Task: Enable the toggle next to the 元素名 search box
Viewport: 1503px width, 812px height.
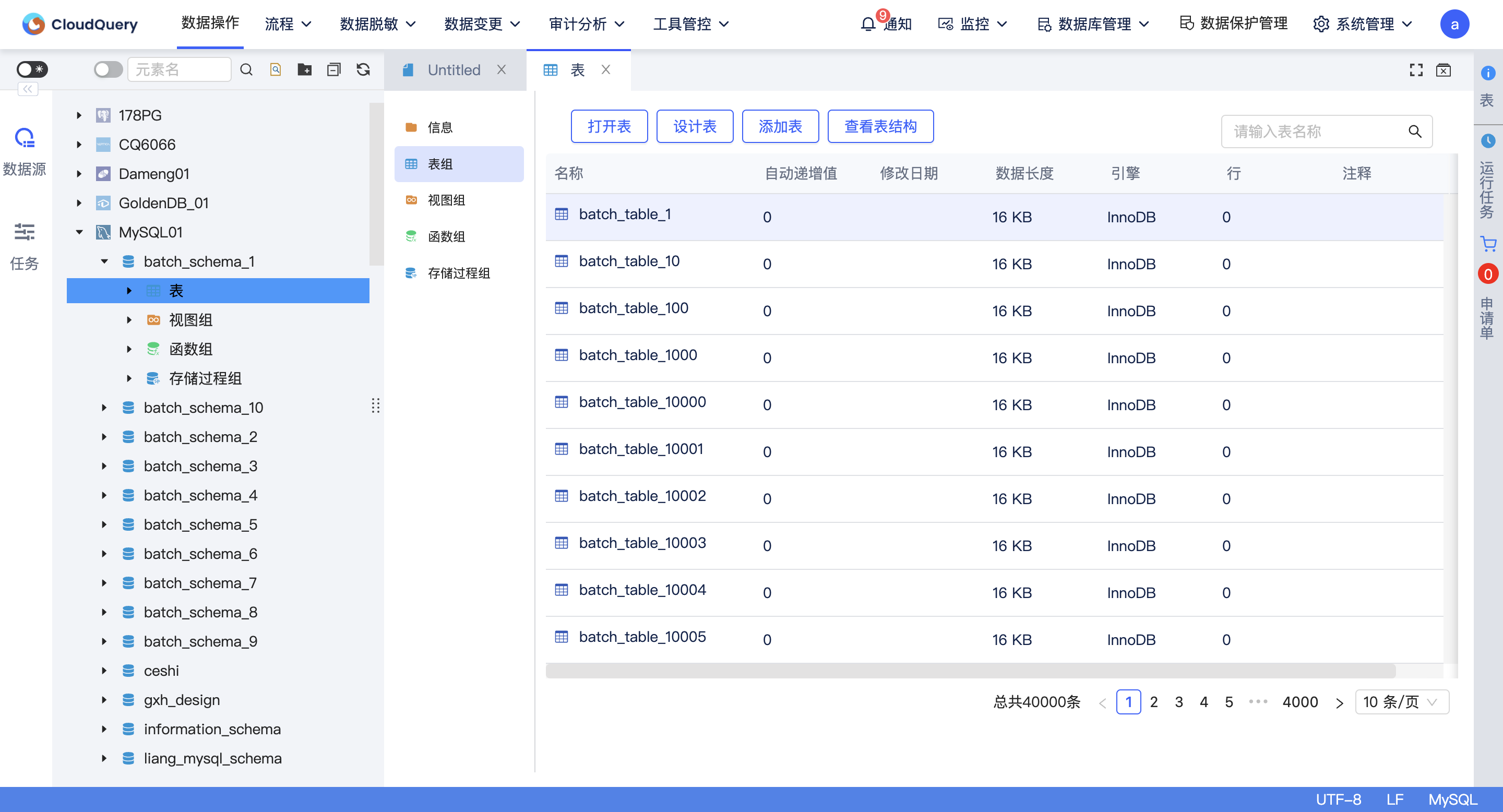Action: click(108, 69)
